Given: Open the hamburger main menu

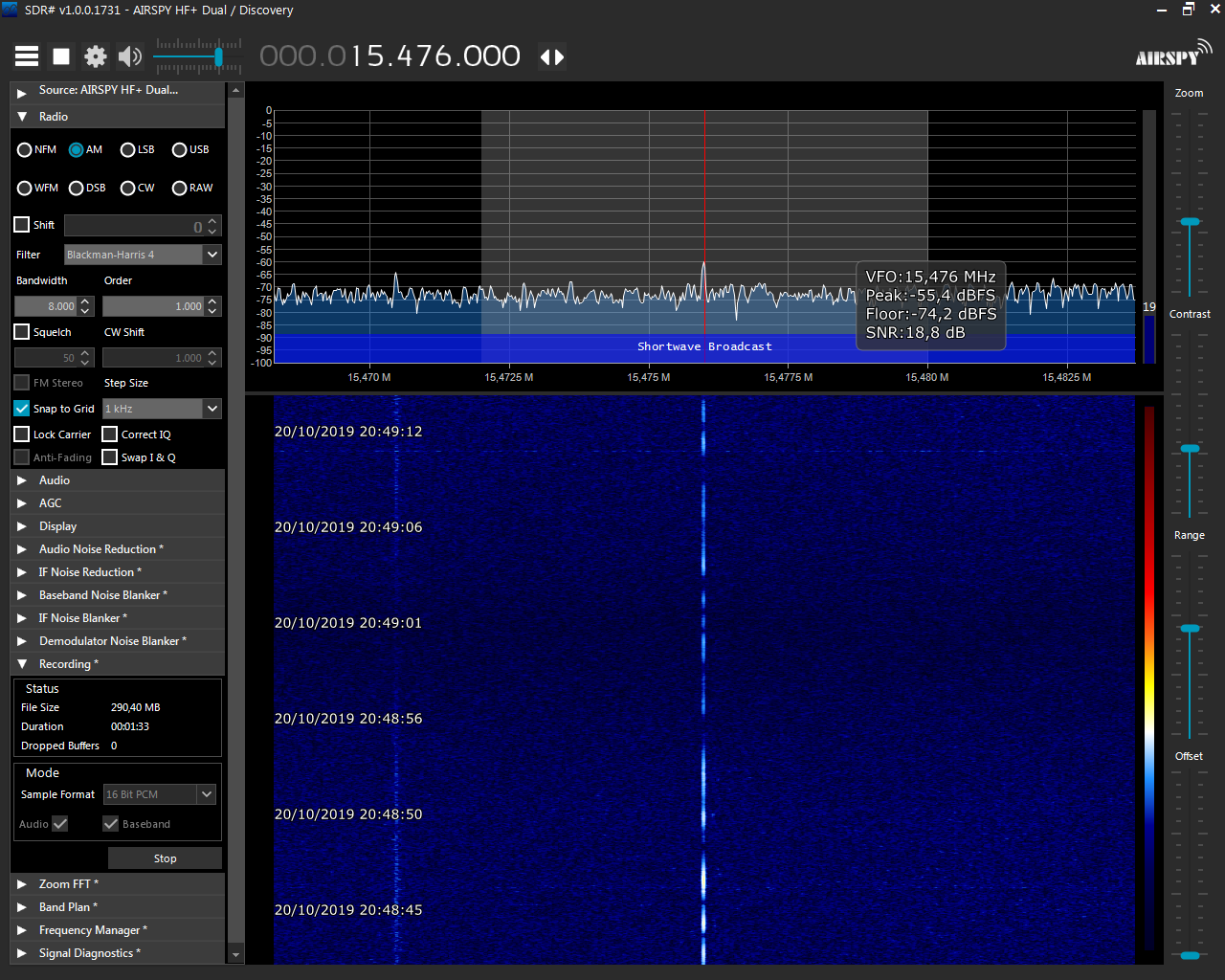Looking at the screenshot, I should click(x=27, y=56).
